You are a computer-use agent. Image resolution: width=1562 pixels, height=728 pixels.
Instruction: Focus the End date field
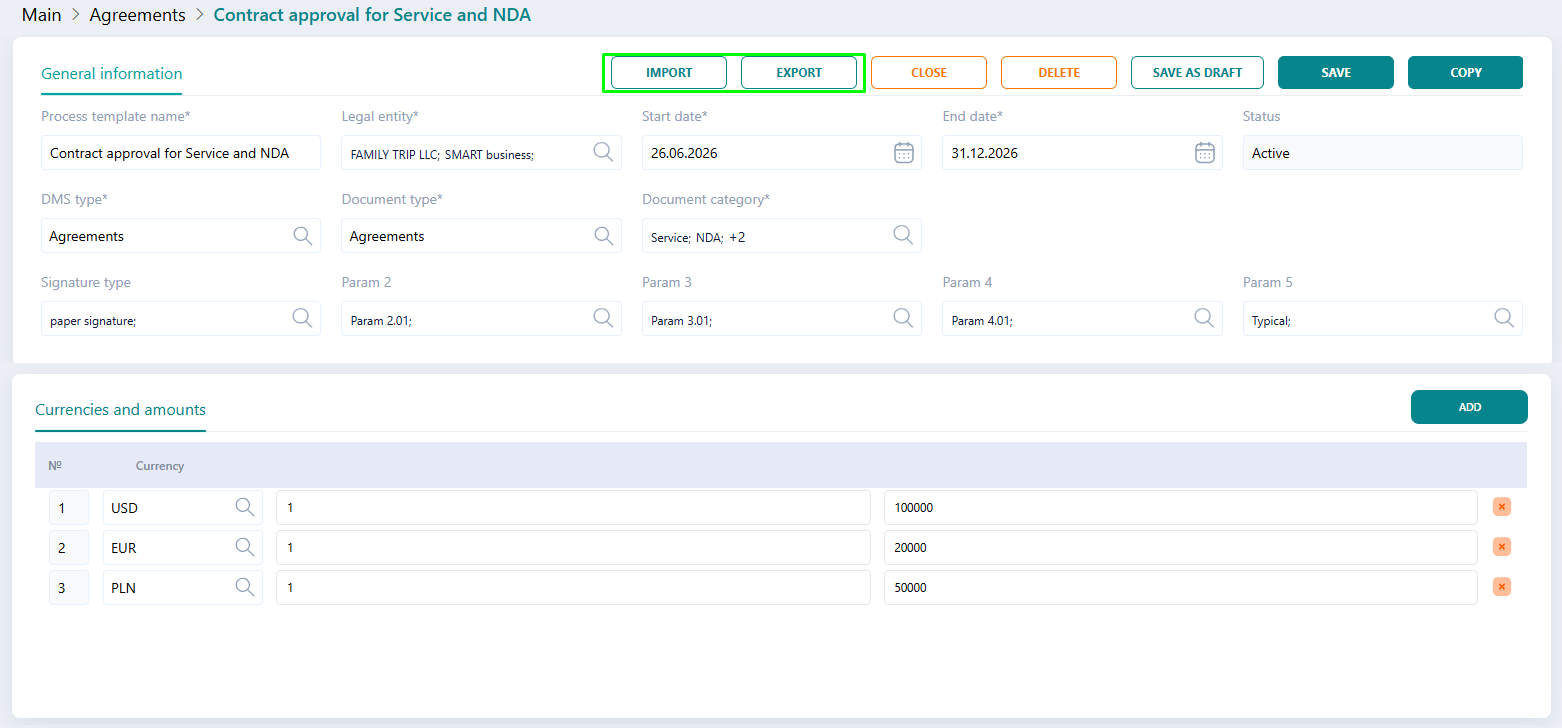click(1082, 153)
